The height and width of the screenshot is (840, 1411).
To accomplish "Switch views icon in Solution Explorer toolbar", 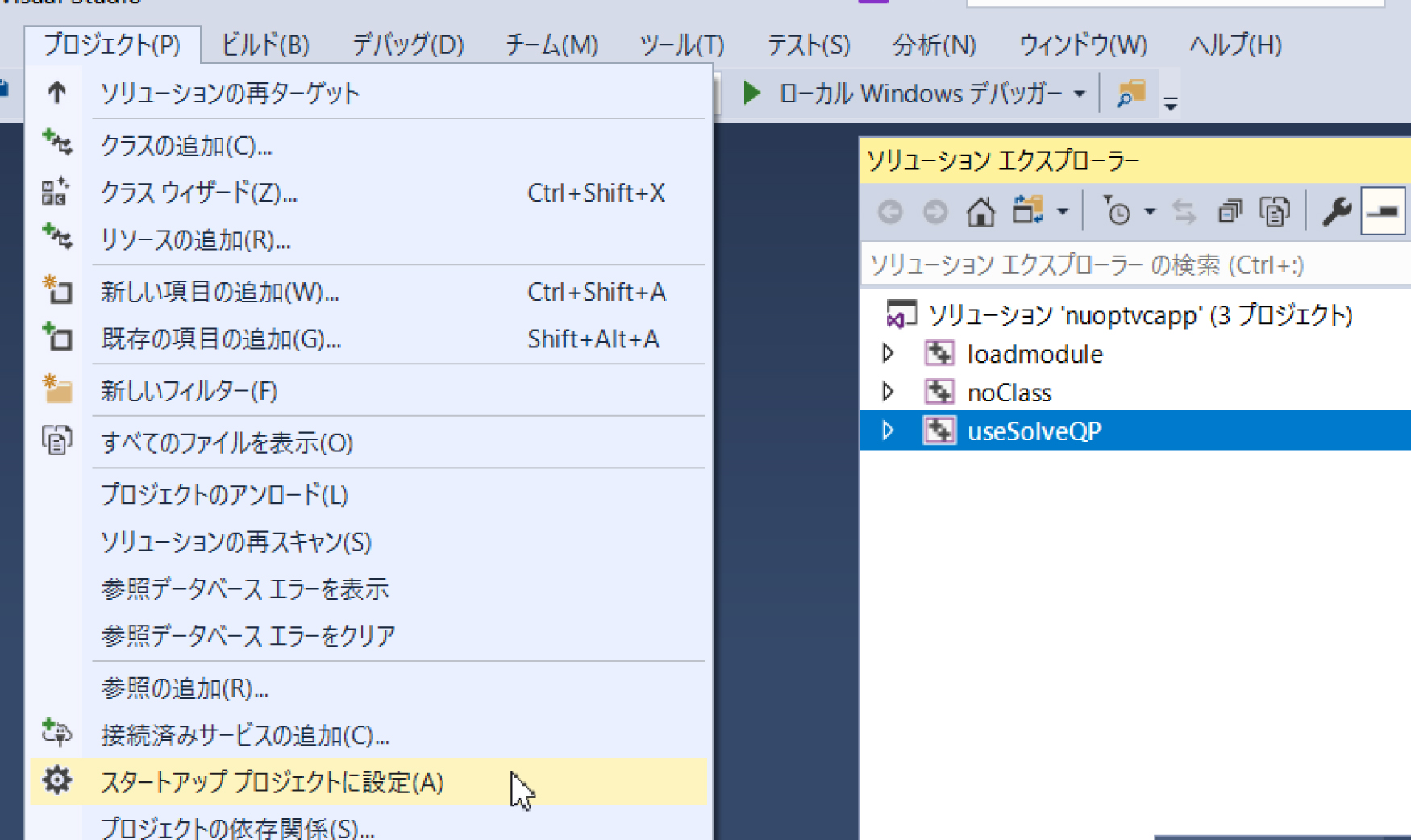I will (1028, 210).
